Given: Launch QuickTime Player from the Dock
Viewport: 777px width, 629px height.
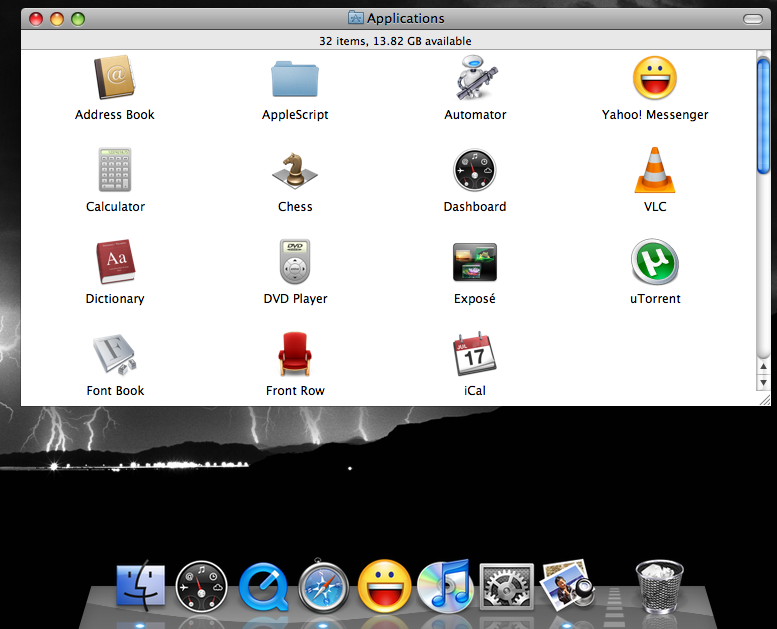Looking at the screenshot, I should (x=264, y=586).
